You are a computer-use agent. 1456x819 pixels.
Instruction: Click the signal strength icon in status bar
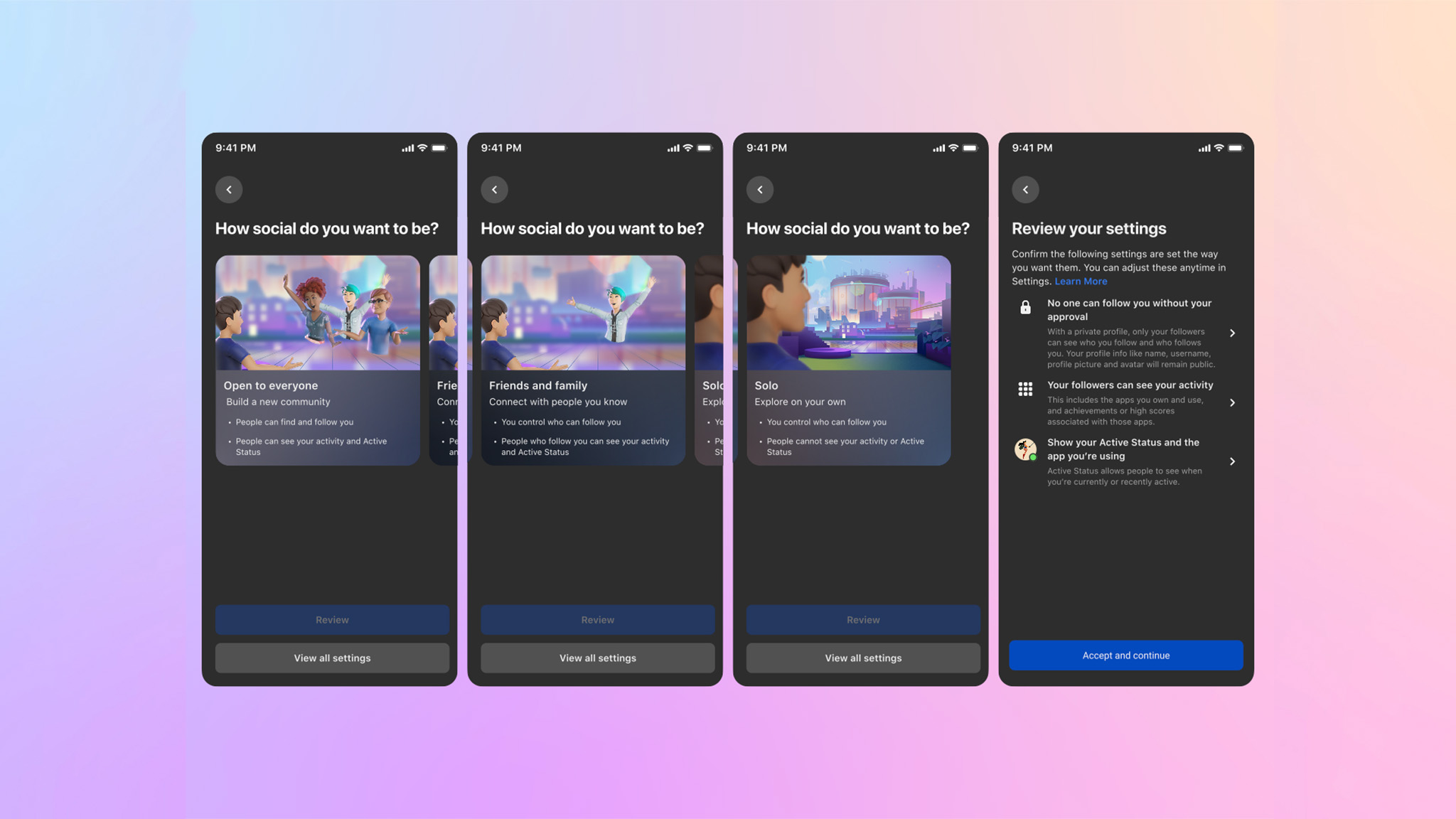pyautogui.click(x=405, y=148)
